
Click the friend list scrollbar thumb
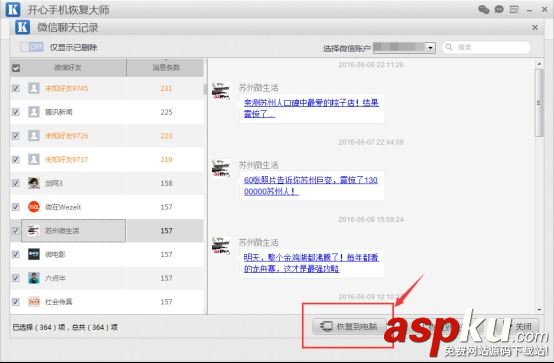coord(205,89)
